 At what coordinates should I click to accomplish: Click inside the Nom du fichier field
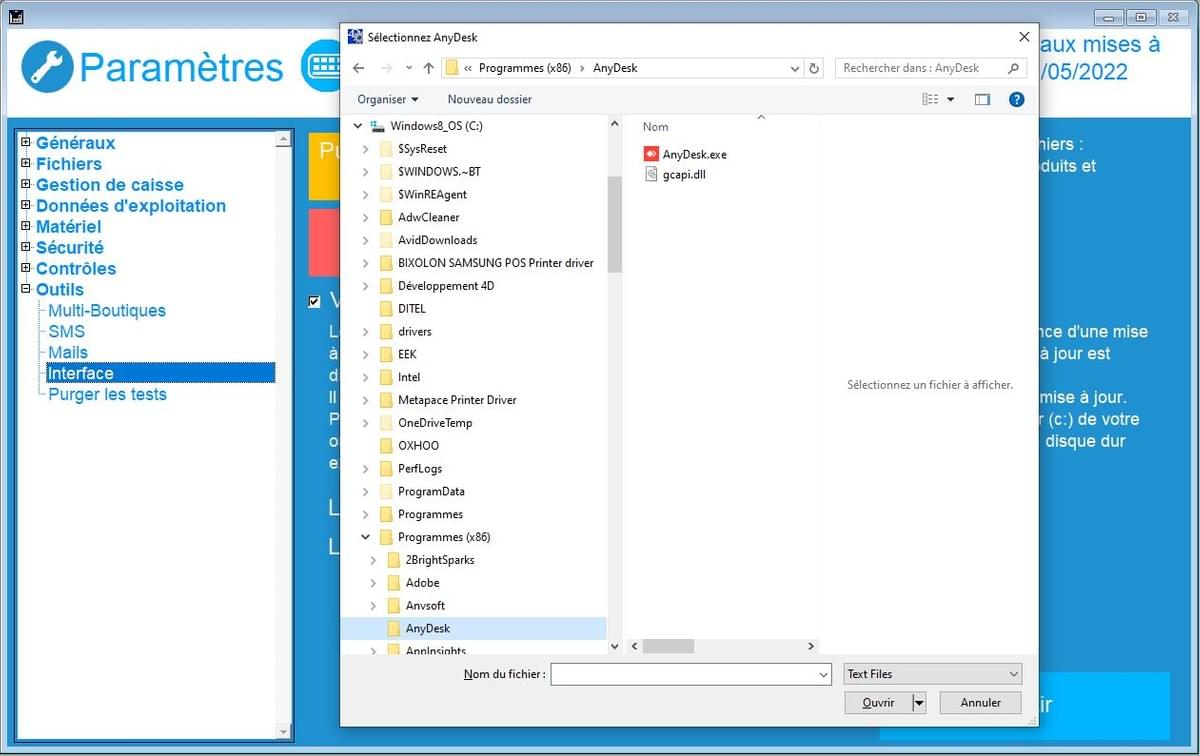tap(690, 673)
